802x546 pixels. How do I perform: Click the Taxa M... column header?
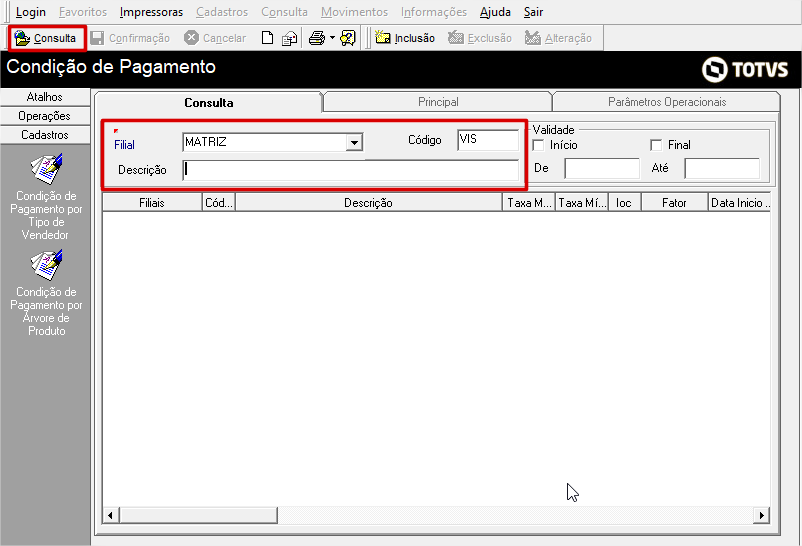click(529, 203)
